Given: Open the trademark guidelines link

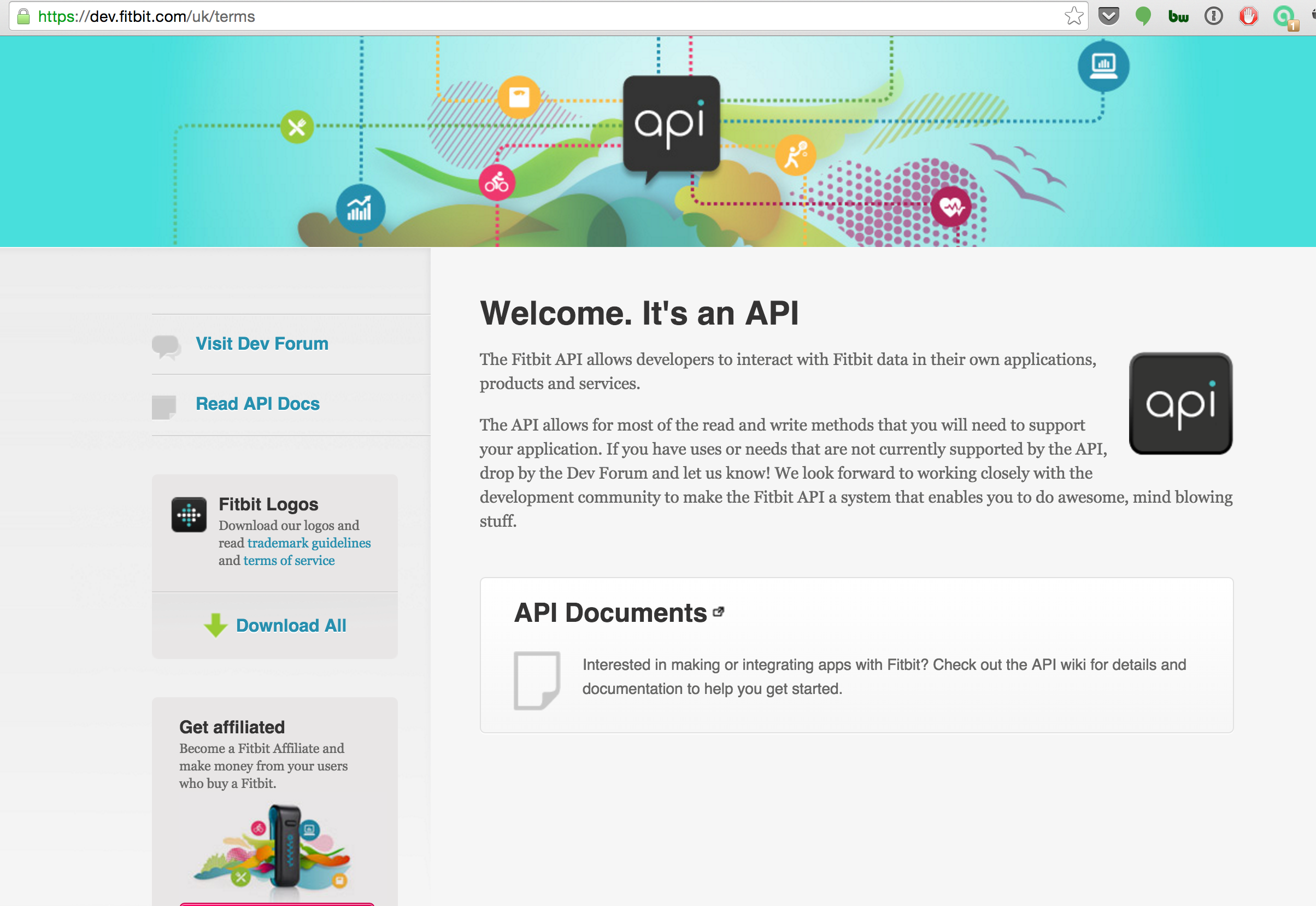Looking at the screenshot, I should [x=309, y=543].
